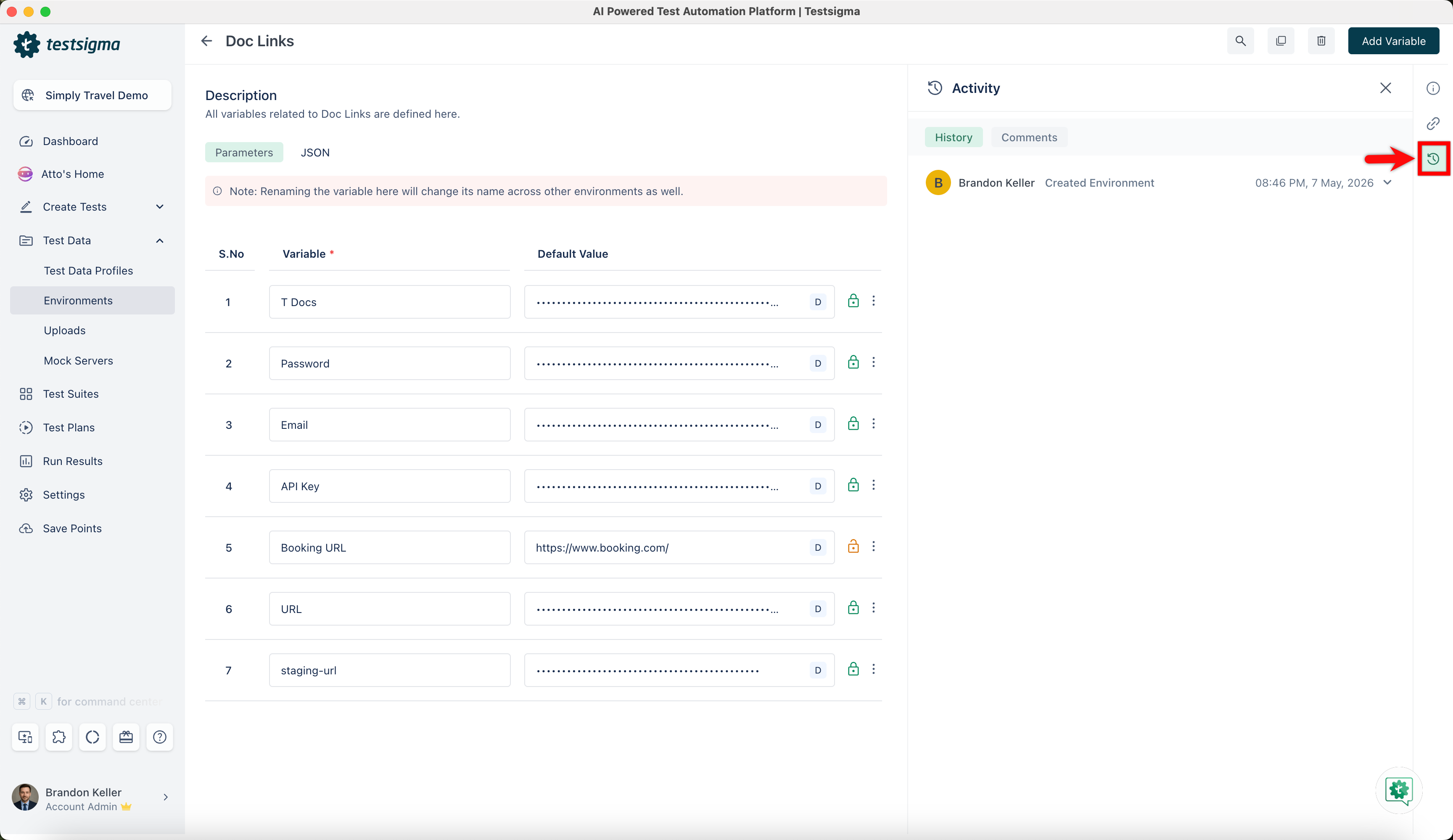This screenshot has height=840, width=1453.
Task: Toggle encryption lock for staging-url
Action: [x=853, y=669]
